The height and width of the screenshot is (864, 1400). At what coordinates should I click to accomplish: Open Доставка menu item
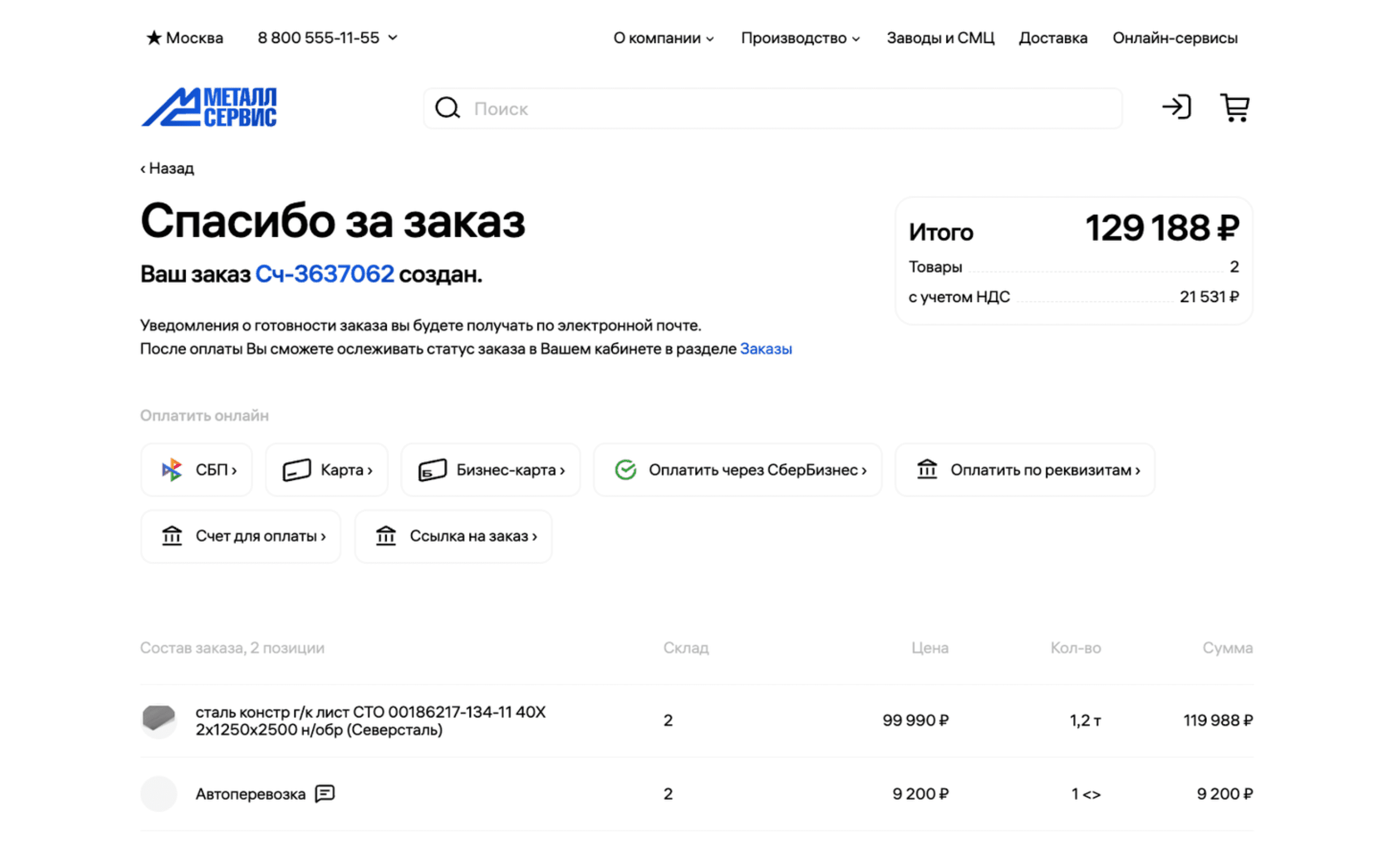coord(1053,38)
